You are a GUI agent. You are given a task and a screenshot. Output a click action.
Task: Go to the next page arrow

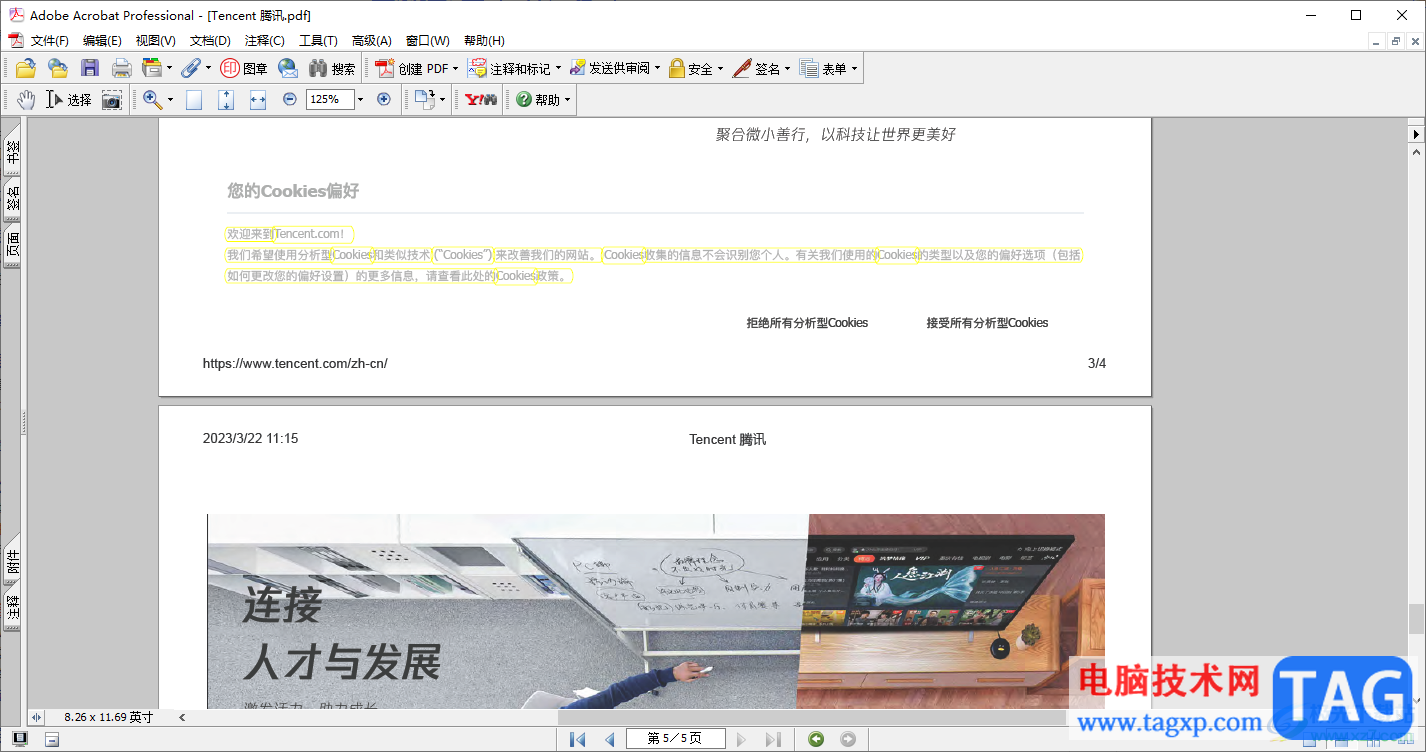pyautogui.click(x=741, y=739)
